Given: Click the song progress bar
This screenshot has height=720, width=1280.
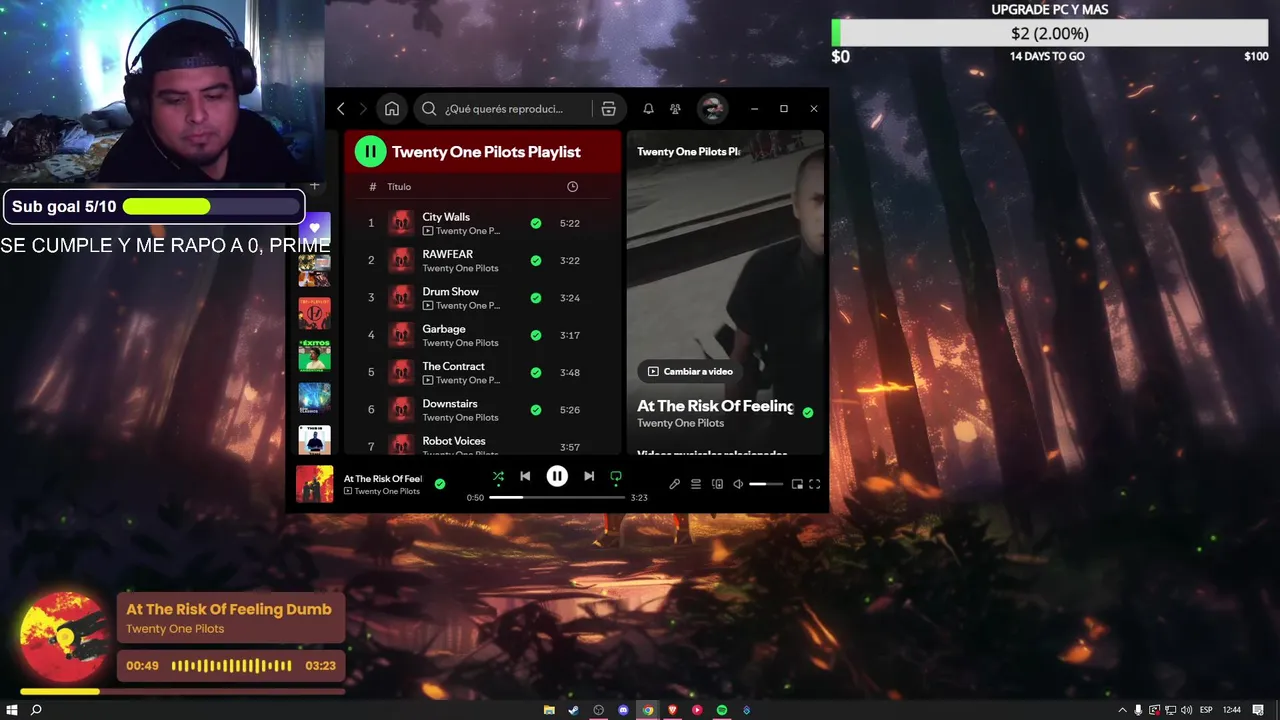Looking at the screenshot, I should 557,497.
